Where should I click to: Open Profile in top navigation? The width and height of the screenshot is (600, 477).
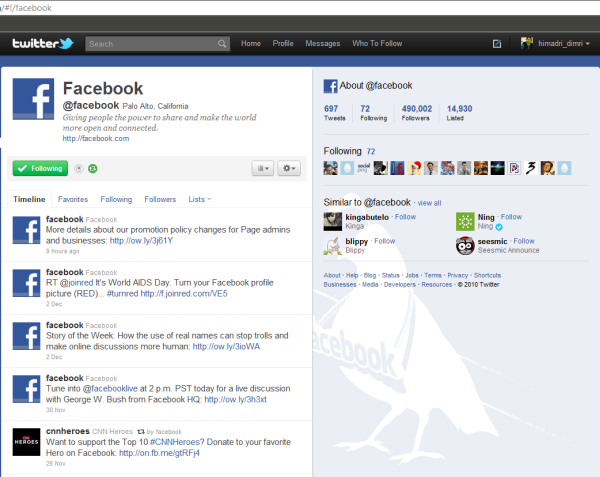click(283, 44)
